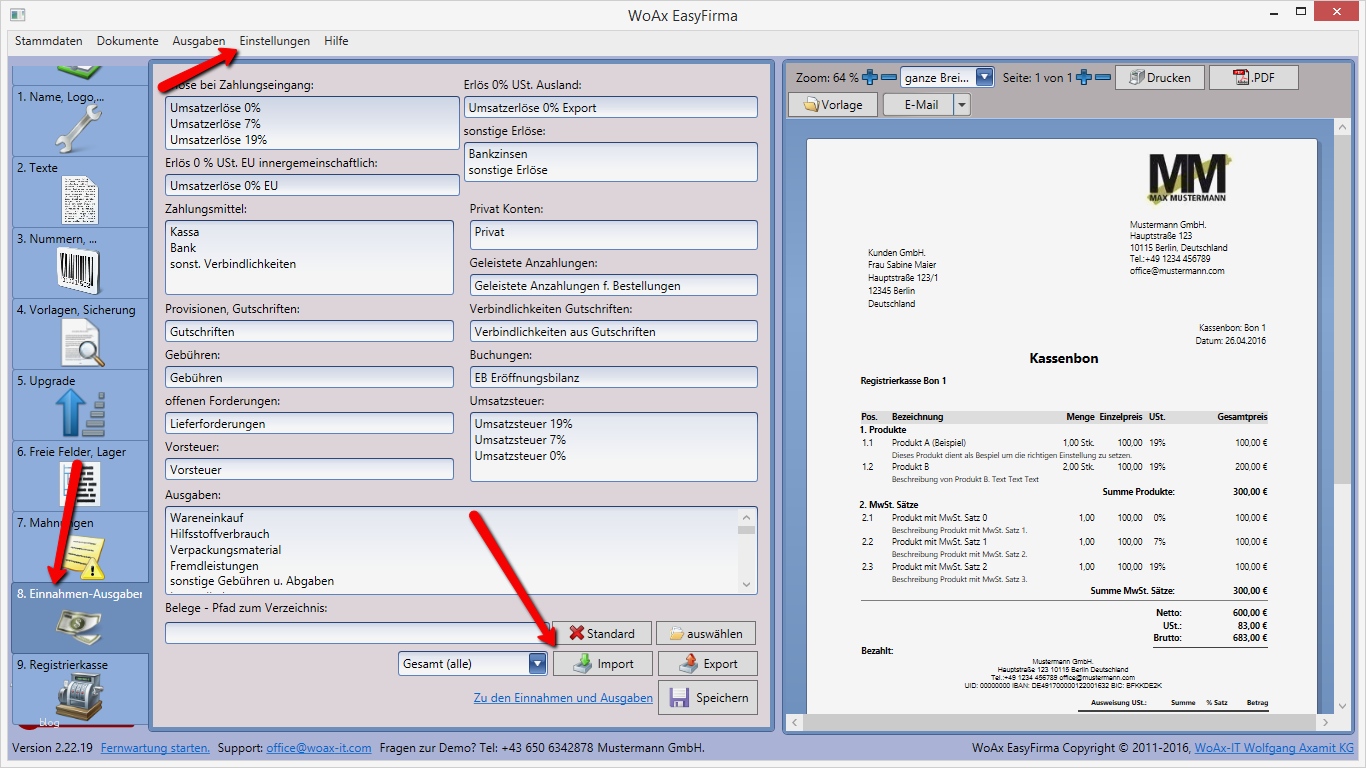Click the 'Fernwartung starten.' link

[x=156, y=748]
